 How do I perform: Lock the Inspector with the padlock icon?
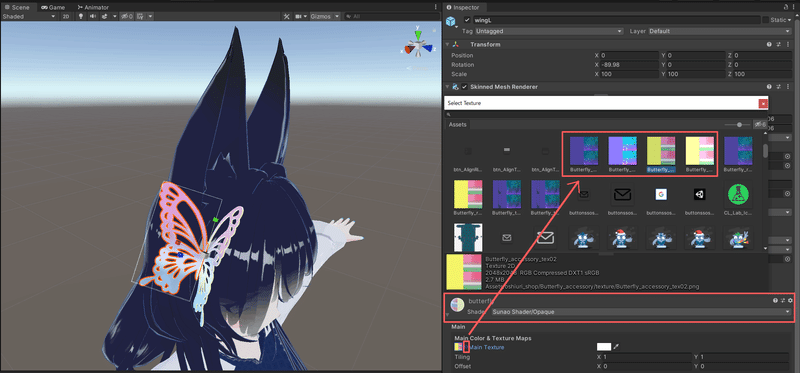pos(786,7)
